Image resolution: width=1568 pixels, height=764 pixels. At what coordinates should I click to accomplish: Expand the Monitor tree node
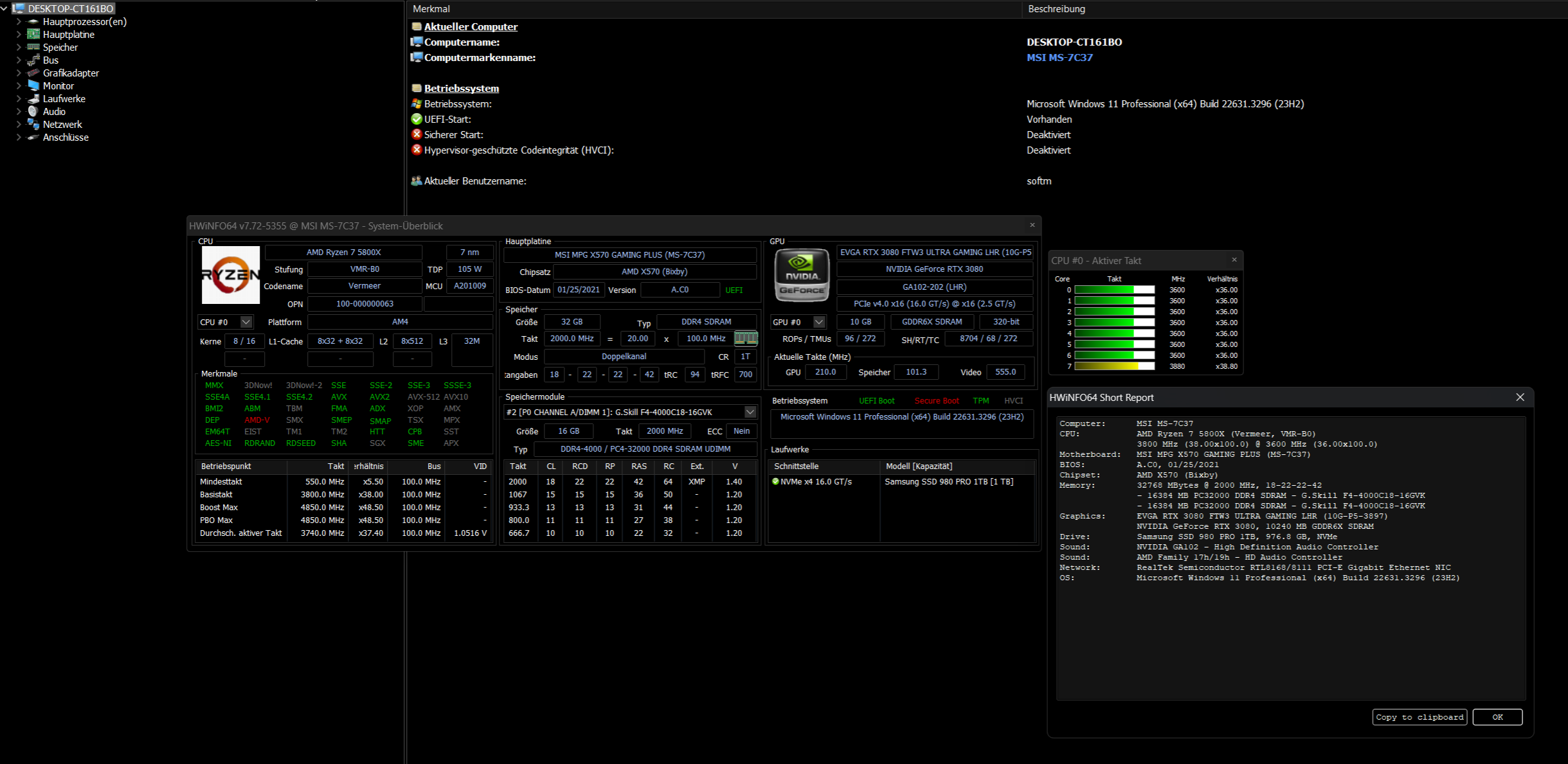[19, 85]
